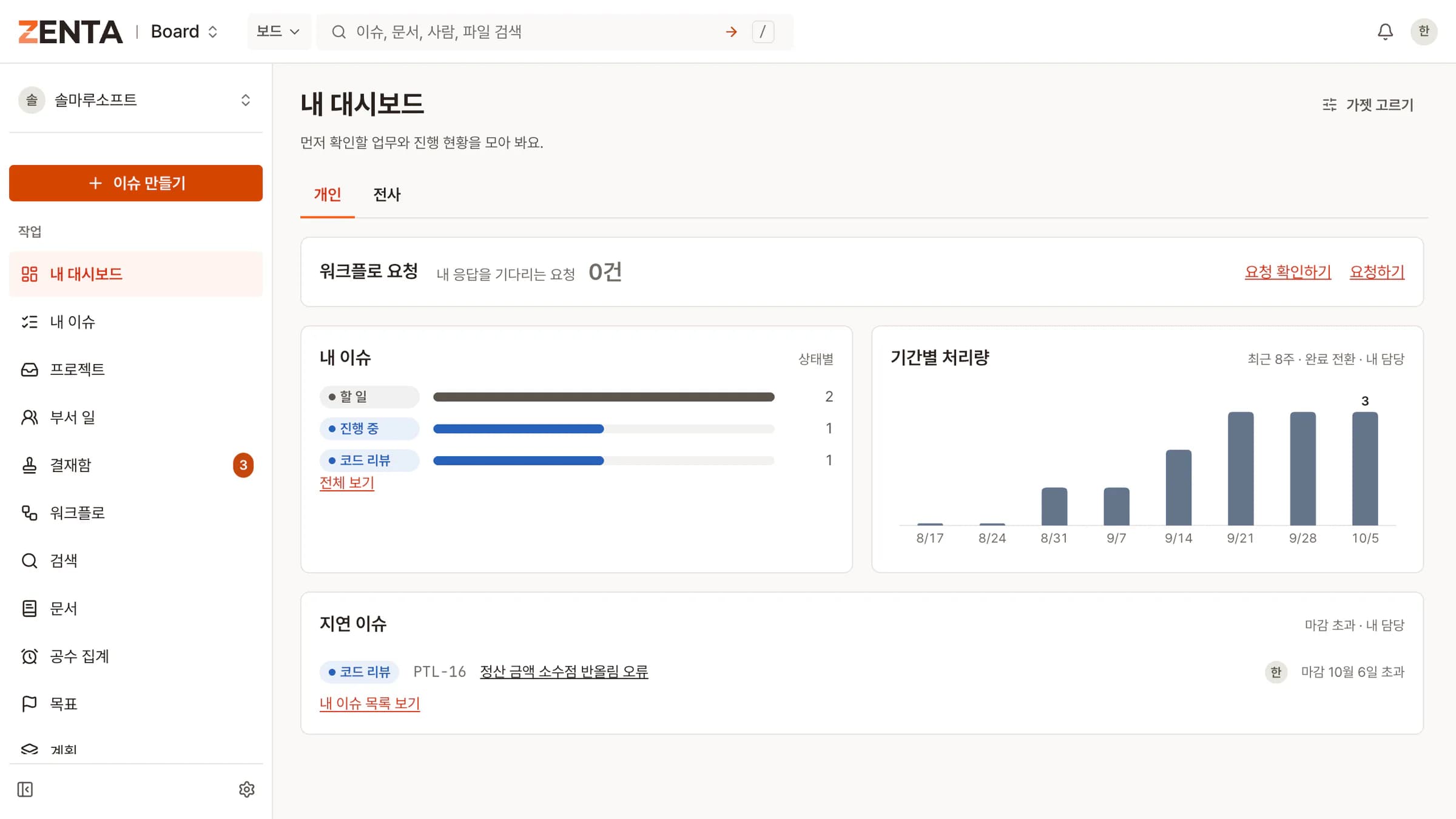This screenshot has height=819, width=1456.
Task: Click the 프로젝트 inbox icon
Action: pos(29,369)
